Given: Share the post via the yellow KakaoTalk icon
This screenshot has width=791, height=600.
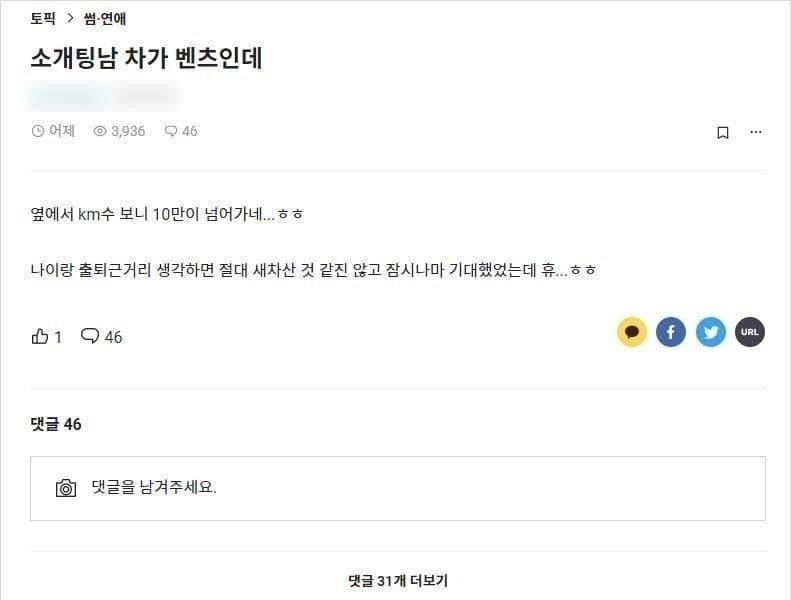Looking at the screenshot, I should click(631, 332).
